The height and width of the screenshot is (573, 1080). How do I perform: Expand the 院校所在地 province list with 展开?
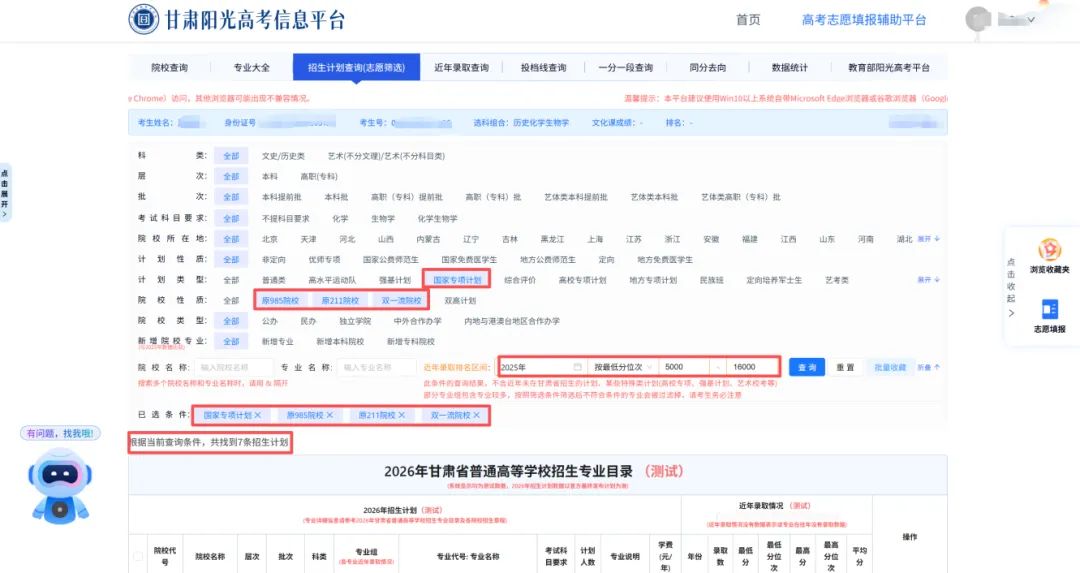[x=928, y=239]
